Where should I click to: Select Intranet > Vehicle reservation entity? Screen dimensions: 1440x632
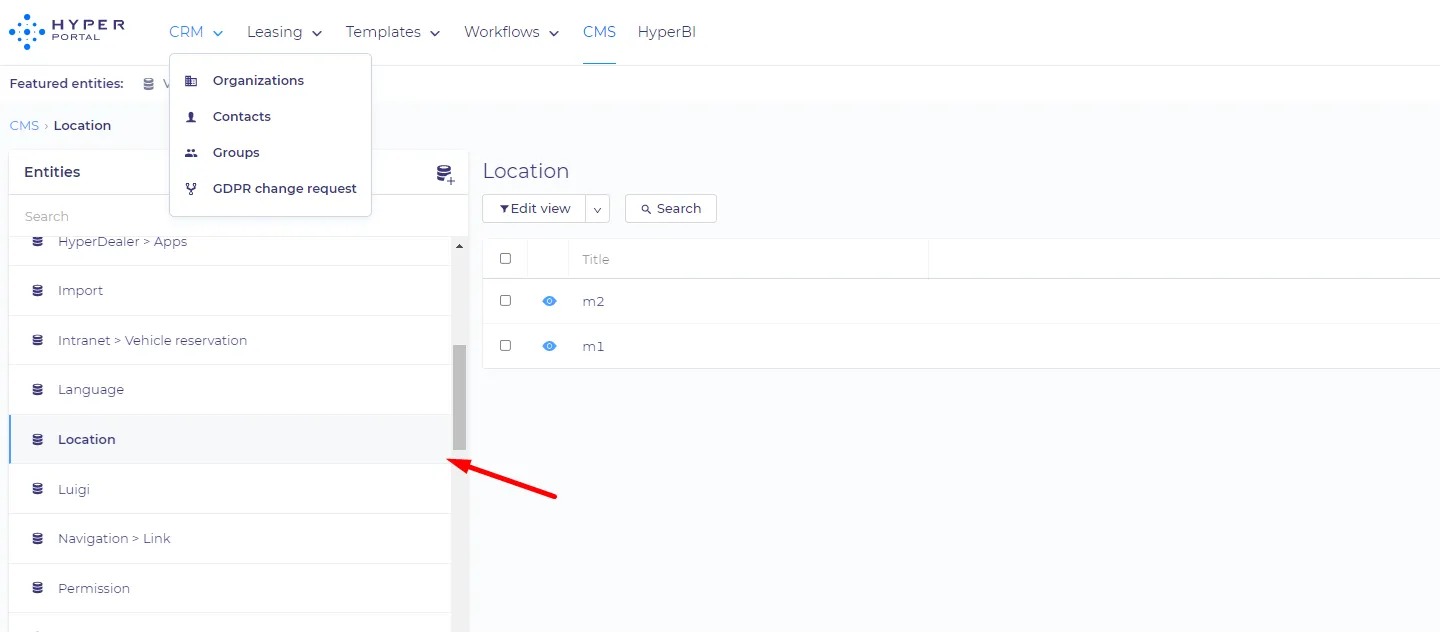[230, 341]
